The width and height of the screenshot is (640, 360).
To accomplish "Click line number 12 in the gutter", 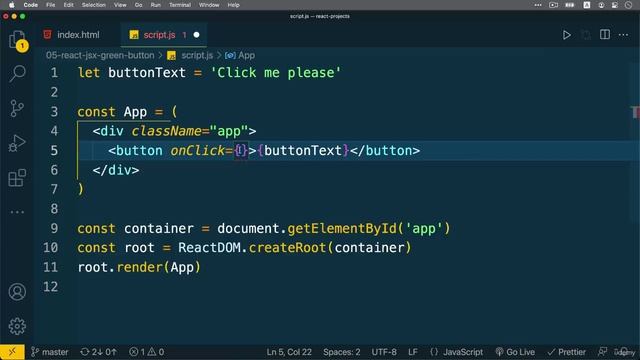I will click(51, 287).
